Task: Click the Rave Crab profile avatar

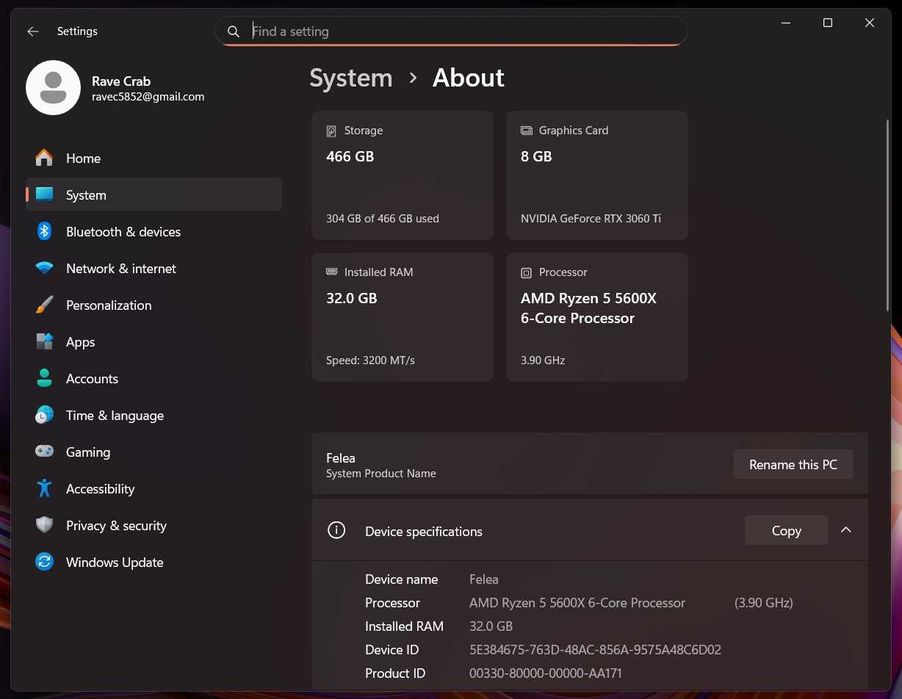Action: (53, 87)
